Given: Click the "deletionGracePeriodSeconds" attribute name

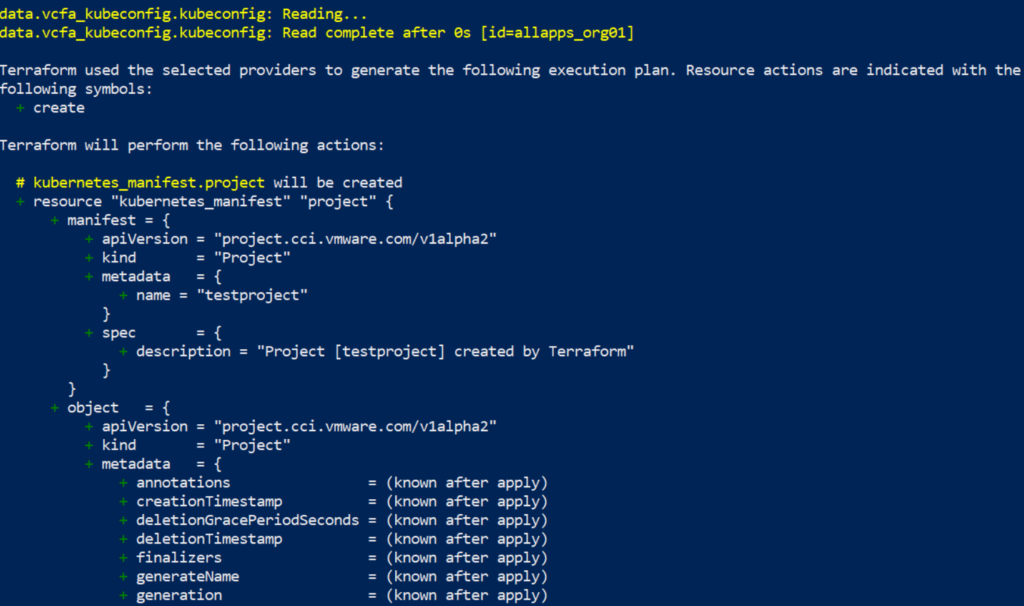Looking at the screenshot, I should (247, 520).
